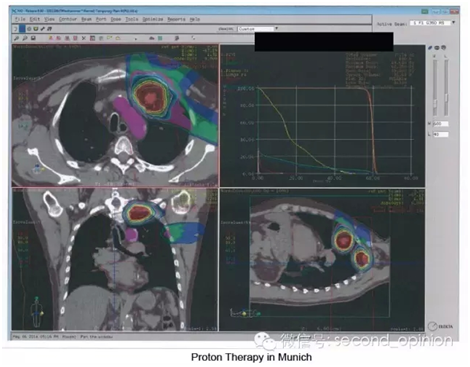
Task: Click the L value input field
Action: coord(440,134)
